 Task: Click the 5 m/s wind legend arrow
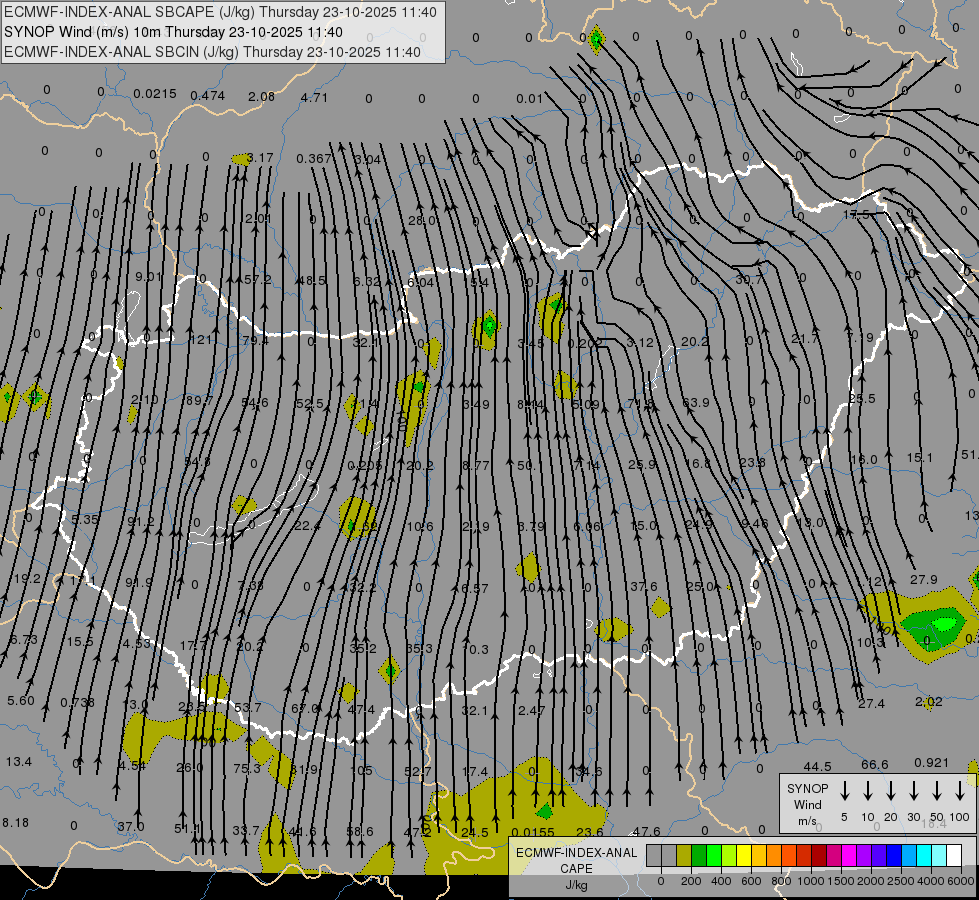click(845, 791)
